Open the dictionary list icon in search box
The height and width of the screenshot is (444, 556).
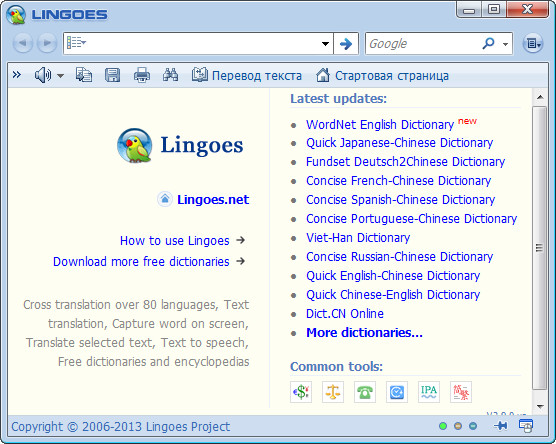click(76, 43)
